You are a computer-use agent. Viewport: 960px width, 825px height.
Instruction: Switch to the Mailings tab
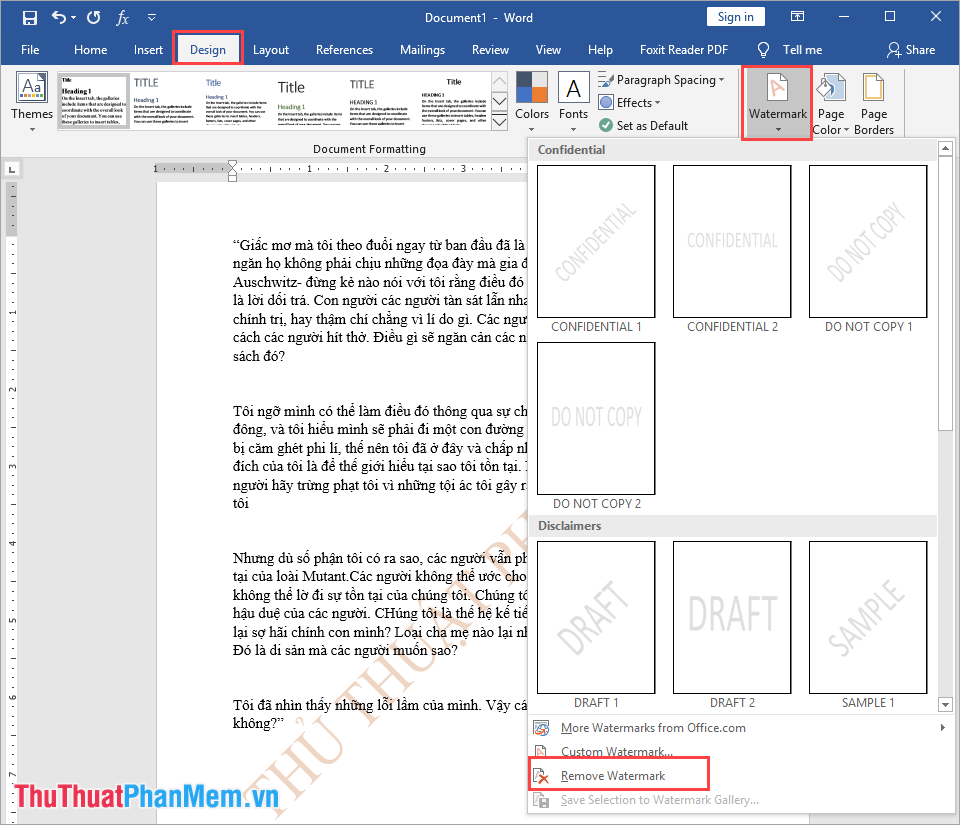[x=422, y=49]
